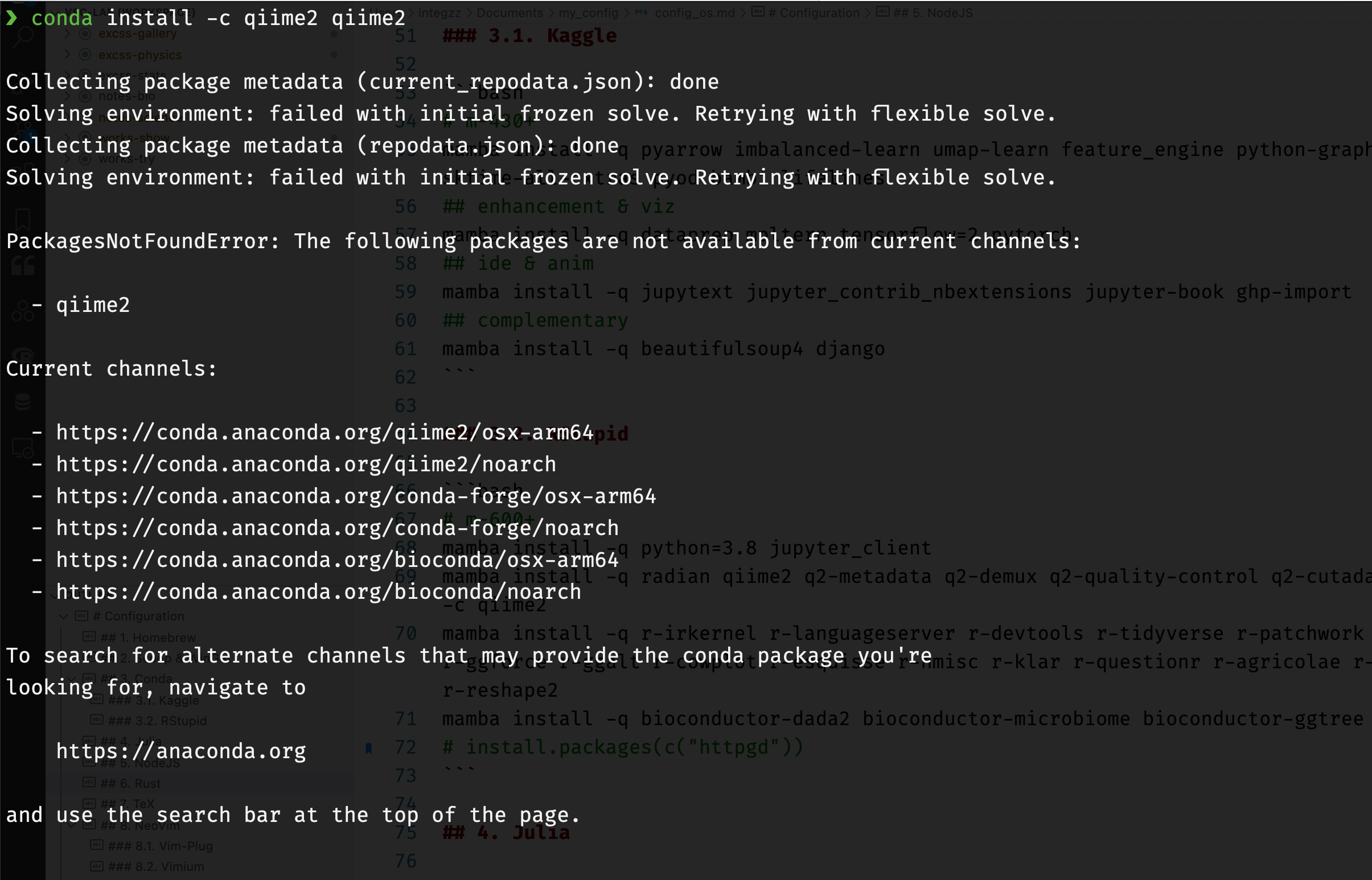Viewport: 1372px width, 880px height.
Task: Toggle the circle indicator beside excss-gallery
Action: 85,33
